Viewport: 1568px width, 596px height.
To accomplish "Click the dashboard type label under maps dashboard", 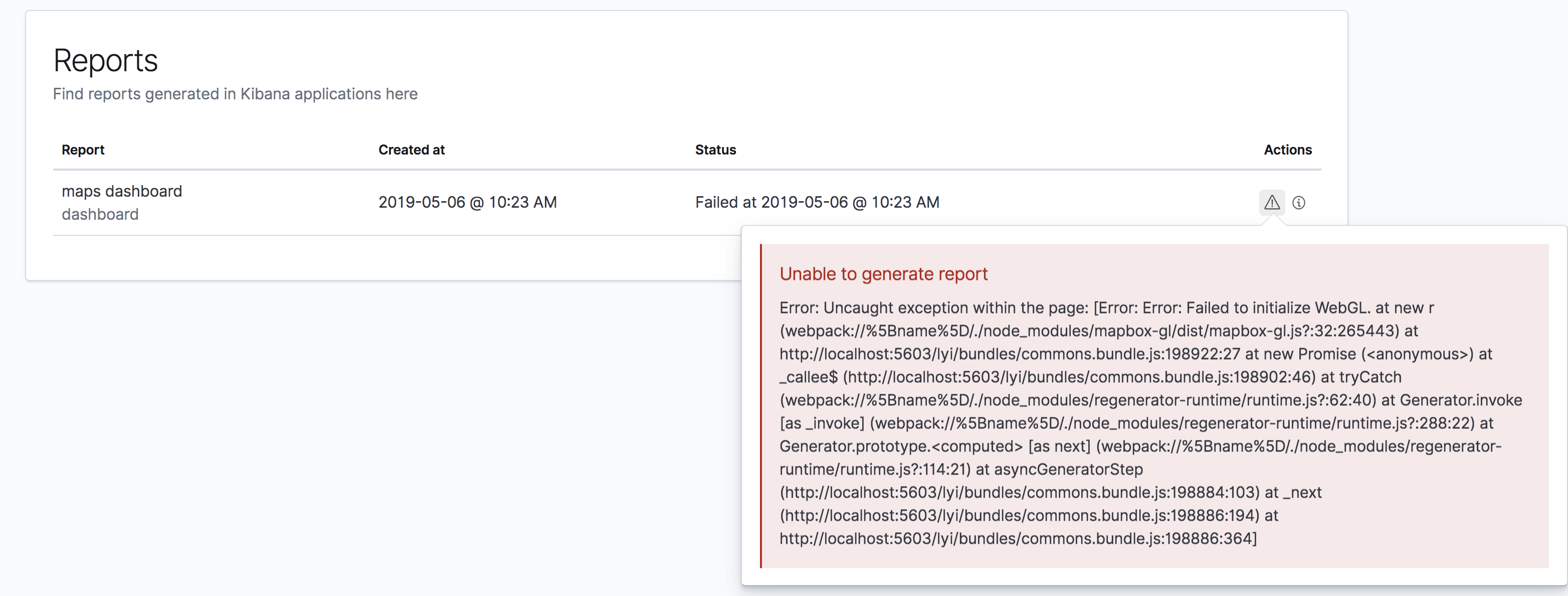I will (100, 214).
